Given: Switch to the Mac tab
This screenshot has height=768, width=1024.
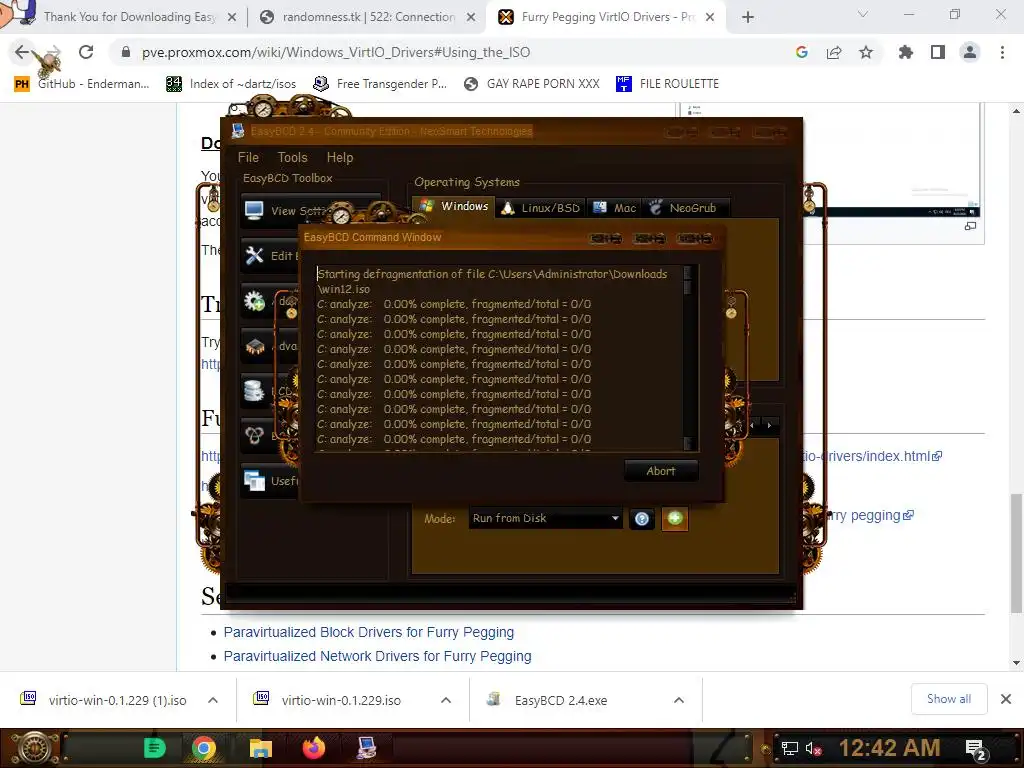Looking at the screenshot, I should click(x=615, y=208).
